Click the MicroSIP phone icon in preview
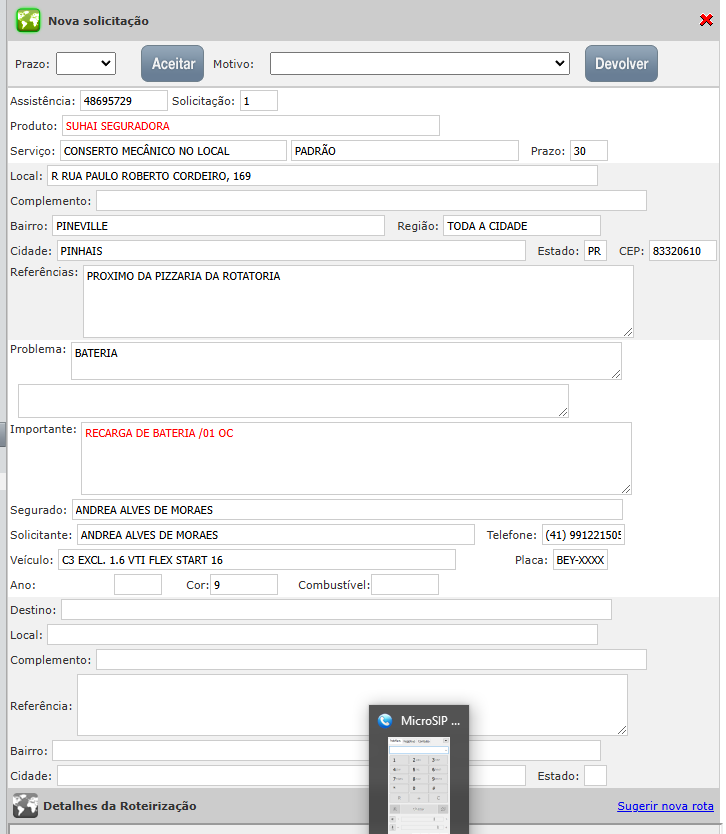This screenshot has width=726, height=834. pos(385,721)
